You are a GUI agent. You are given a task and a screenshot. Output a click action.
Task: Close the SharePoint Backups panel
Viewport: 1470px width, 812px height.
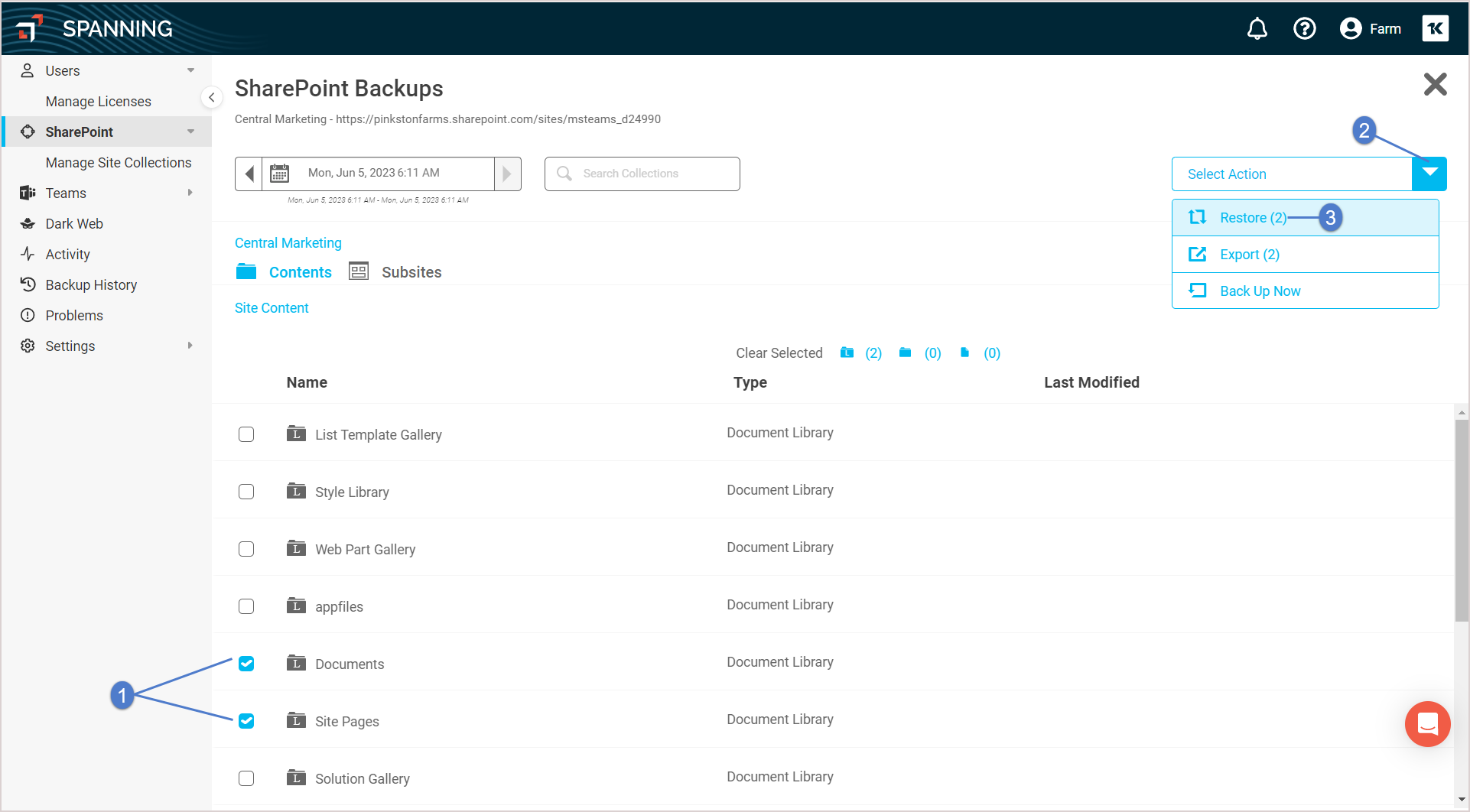coord(1435,84)
